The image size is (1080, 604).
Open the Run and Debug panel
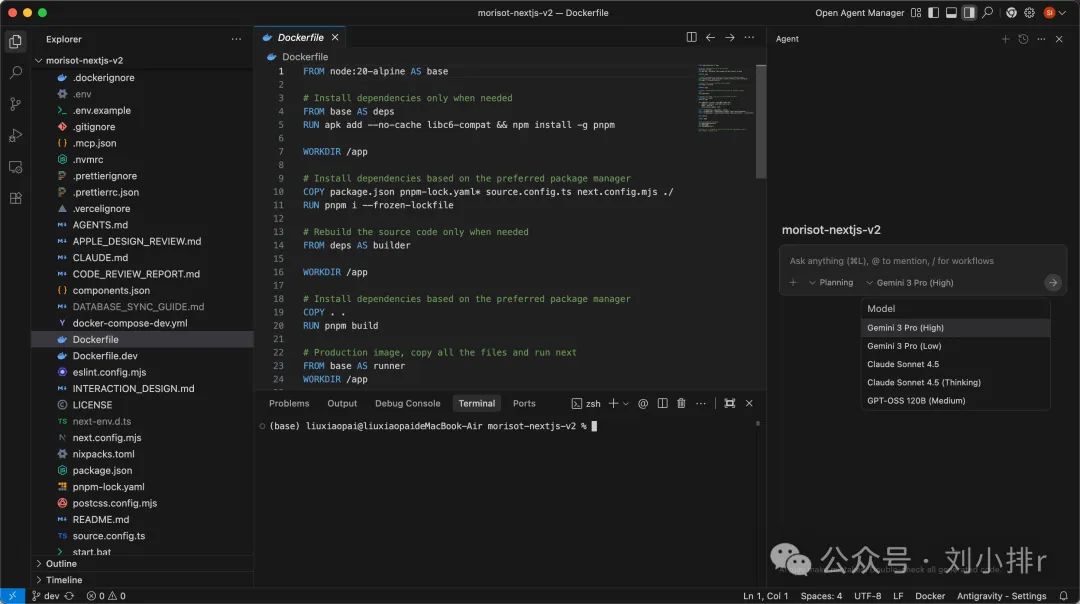tap(15, 135)
